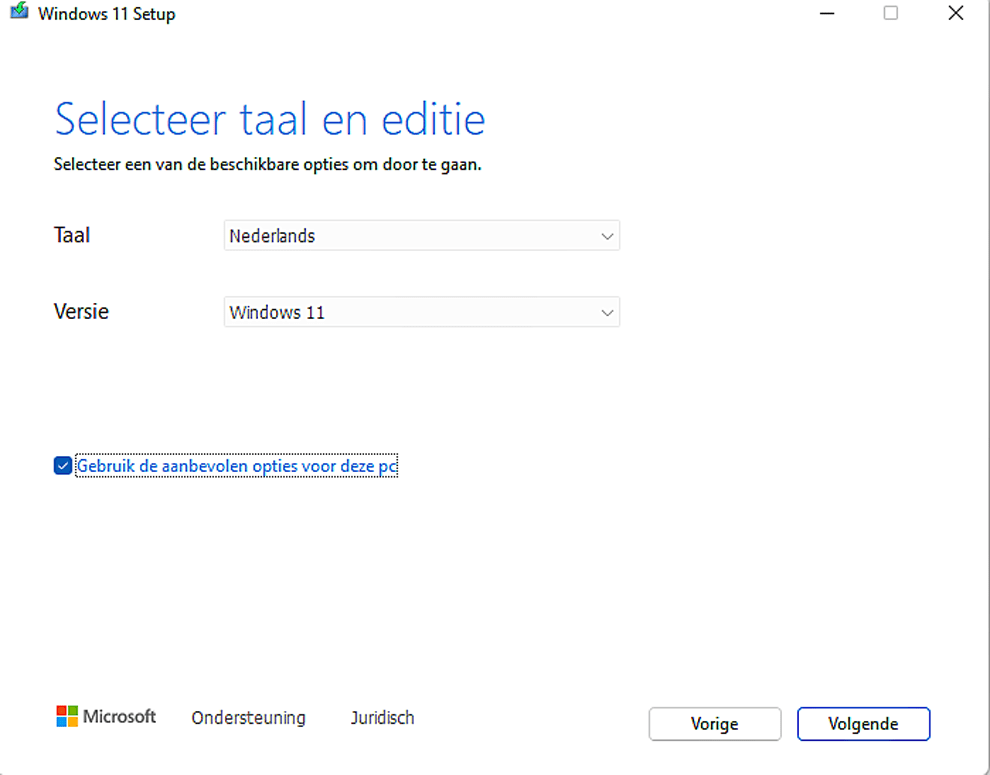Close the Windows 11 Setup window
990x775 pixels.
956,13
